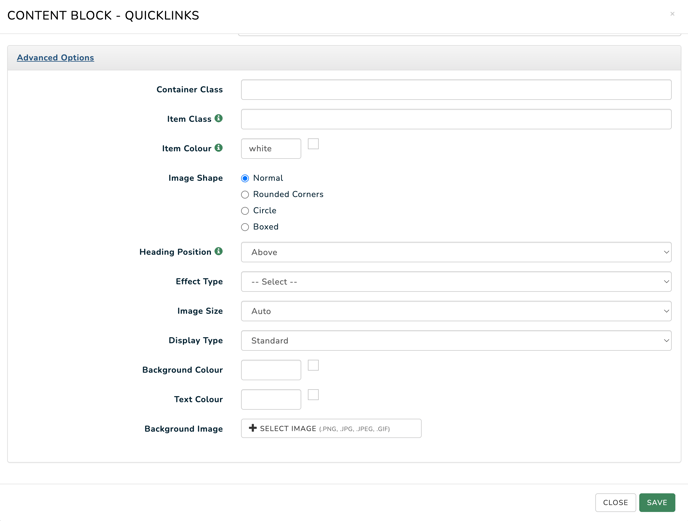Click the Close button

tap(615, 503)
